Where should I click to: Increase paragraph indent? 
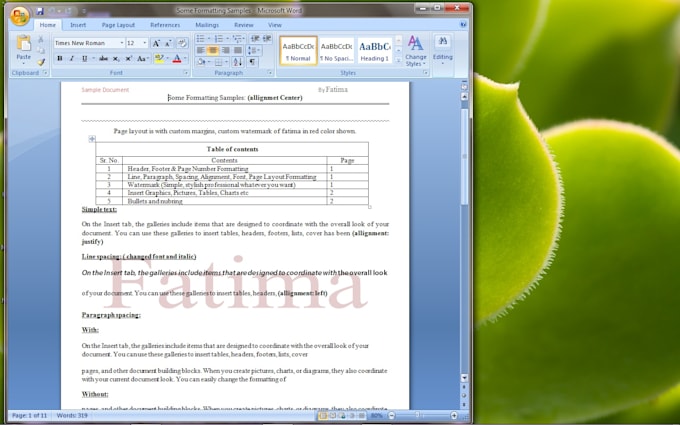point(267,39)
